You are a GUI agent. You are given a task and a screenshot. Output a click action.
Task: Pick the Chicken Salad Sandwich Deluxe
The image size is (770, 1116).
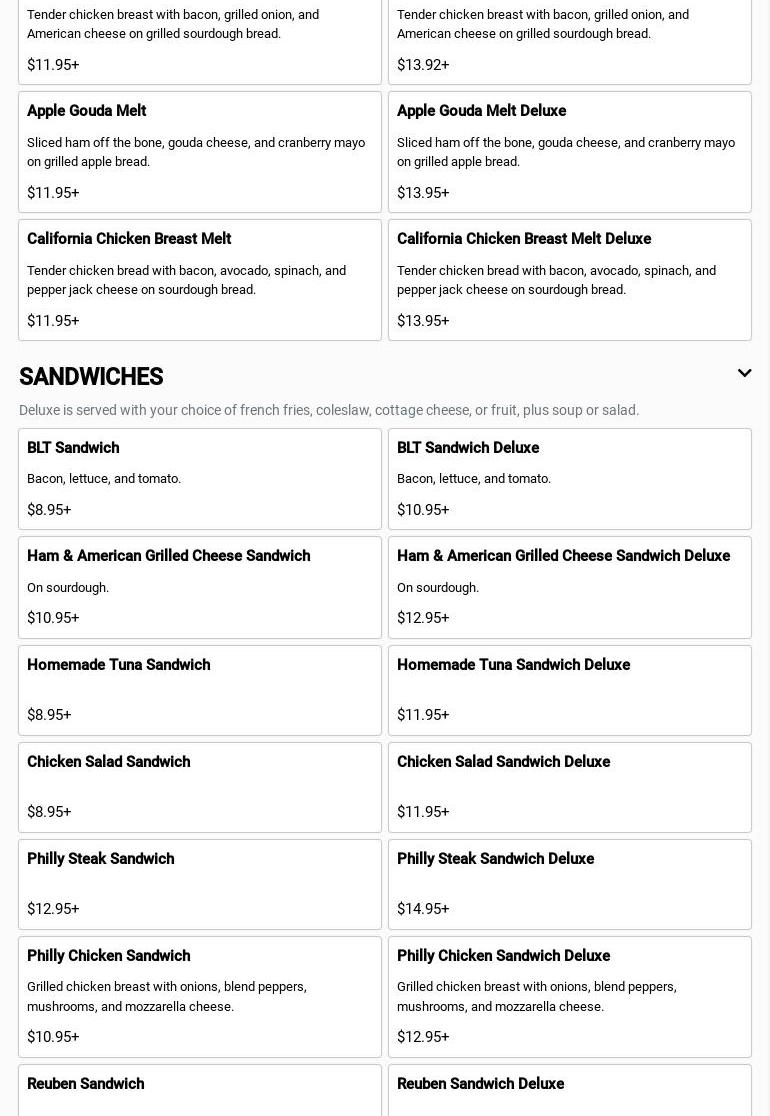pos(569,787)
